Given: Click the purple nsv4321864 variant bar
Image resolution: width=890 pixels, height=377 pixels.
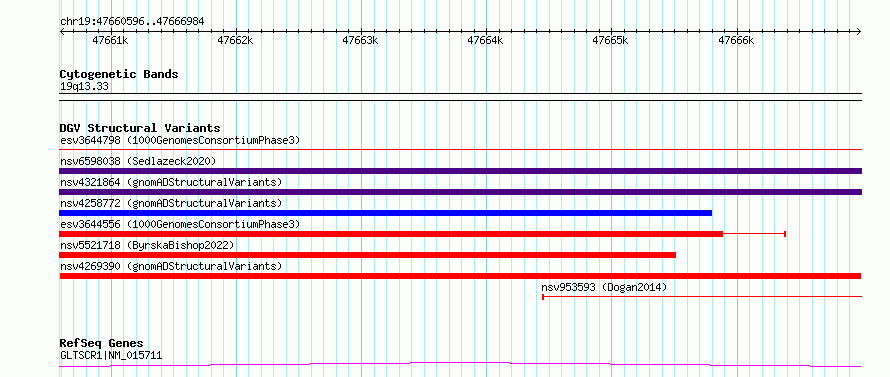Looking at the screenshot, I should coord(460,192).
